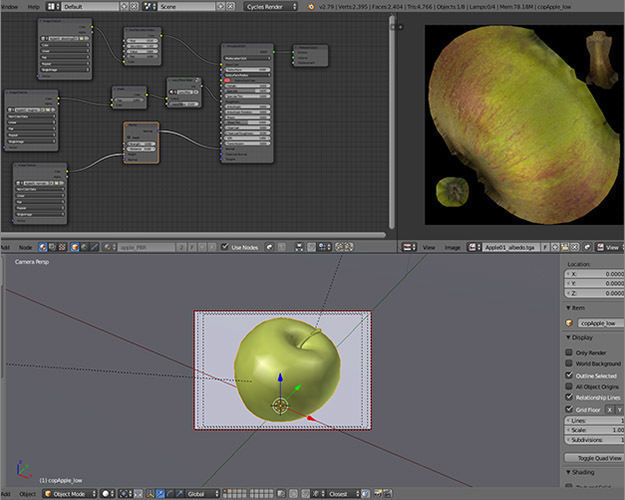Open the Global orientation dropdown
The width and height of the screenshot is (625, 500).
click(x=202, y=494)
